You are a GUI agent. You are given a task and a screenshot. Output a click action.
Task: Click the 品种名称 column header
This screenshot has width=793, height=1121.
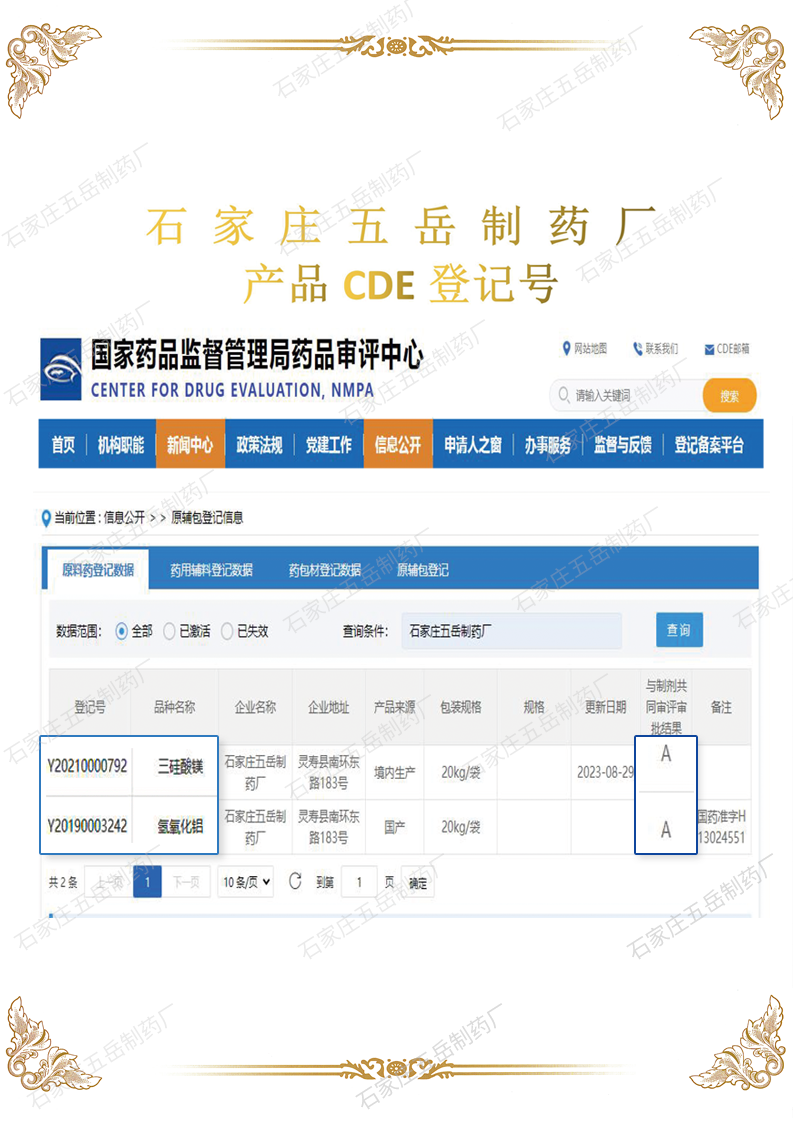click(174, 707)
